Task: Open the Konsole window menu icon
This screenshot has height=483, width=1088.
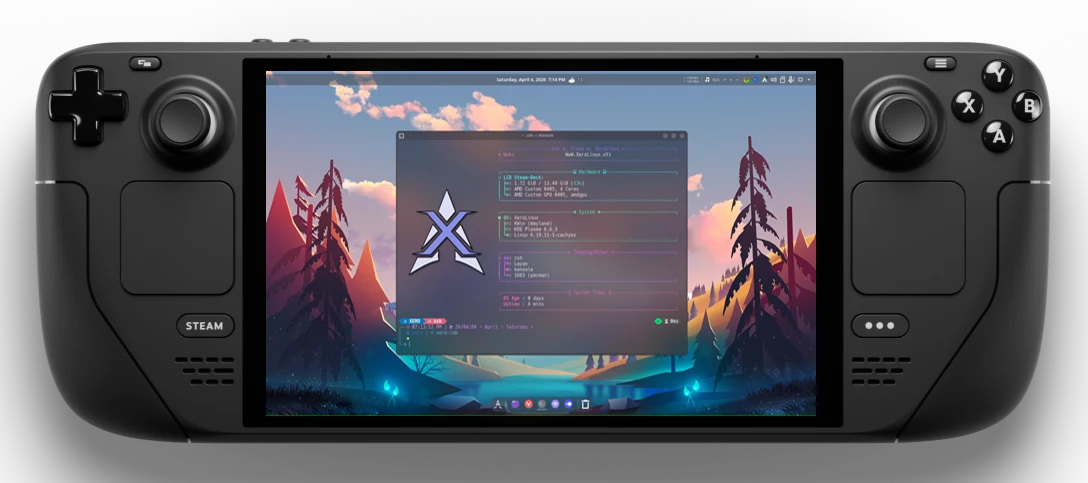Action: 401,136
